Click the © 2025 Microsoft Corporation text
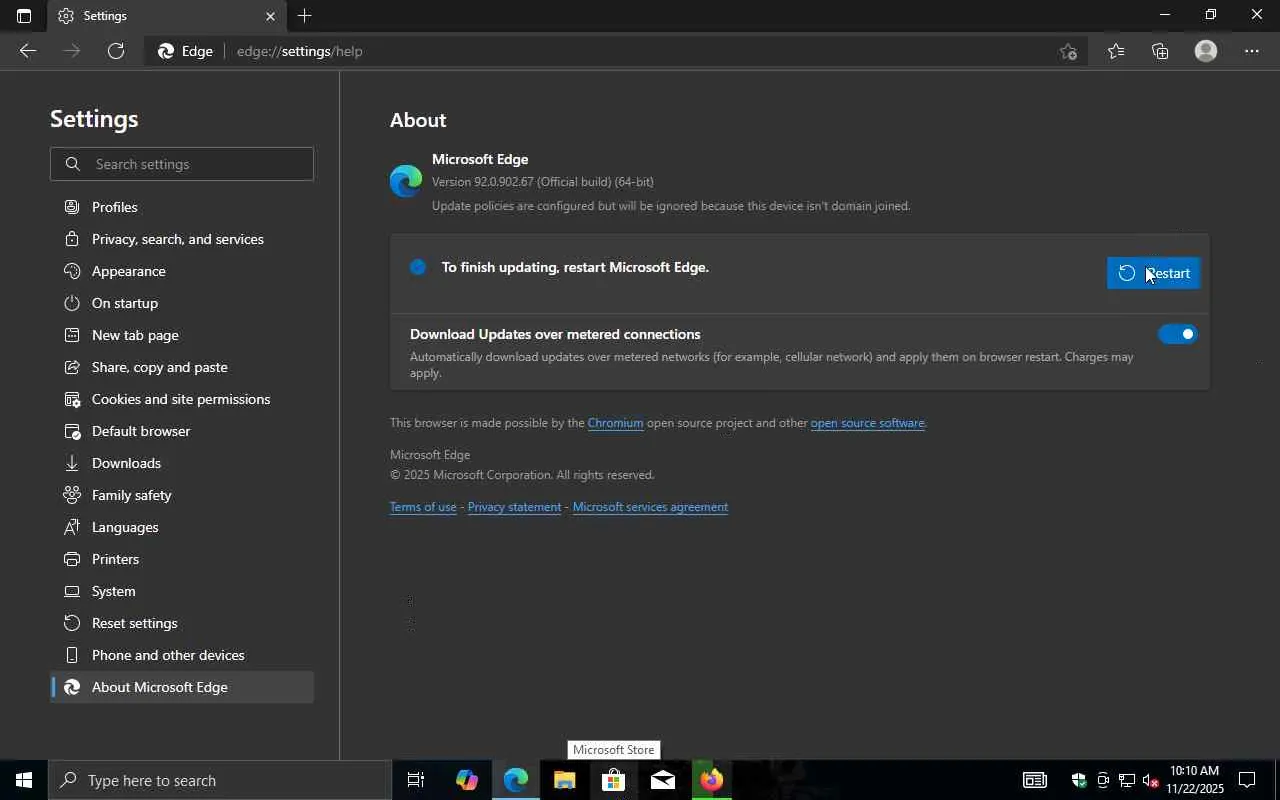The height and width of the screenshot is (800, 1280). (x=522, y=475)
